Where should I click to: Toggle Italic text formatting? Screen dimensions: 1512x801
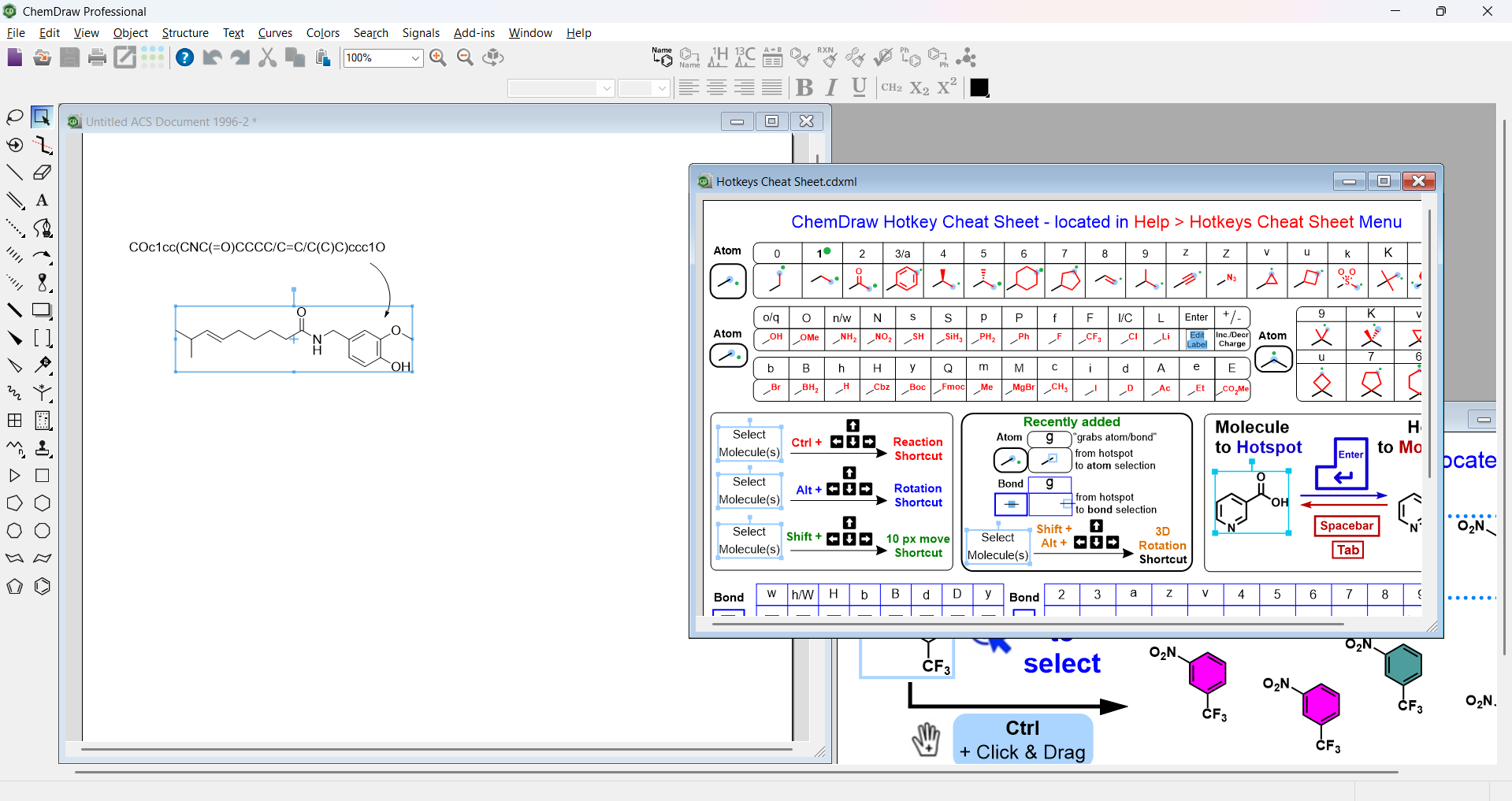pos(832,87)
